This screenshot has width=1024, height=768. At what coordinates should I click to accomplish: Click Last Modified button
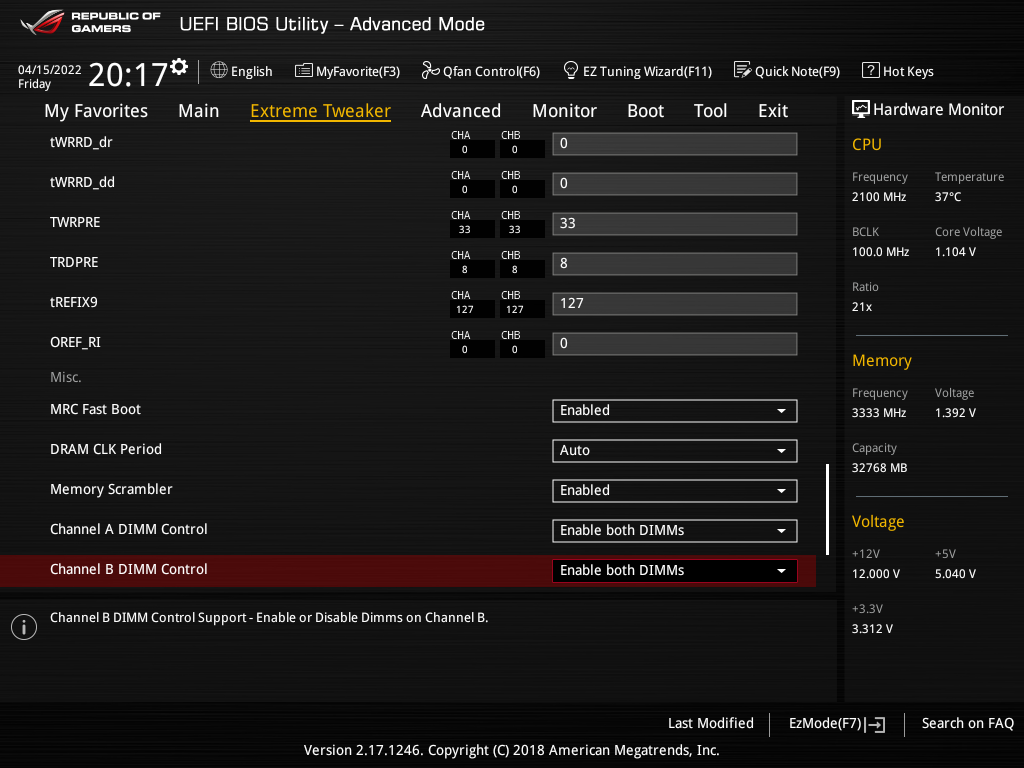pos(711,723)
